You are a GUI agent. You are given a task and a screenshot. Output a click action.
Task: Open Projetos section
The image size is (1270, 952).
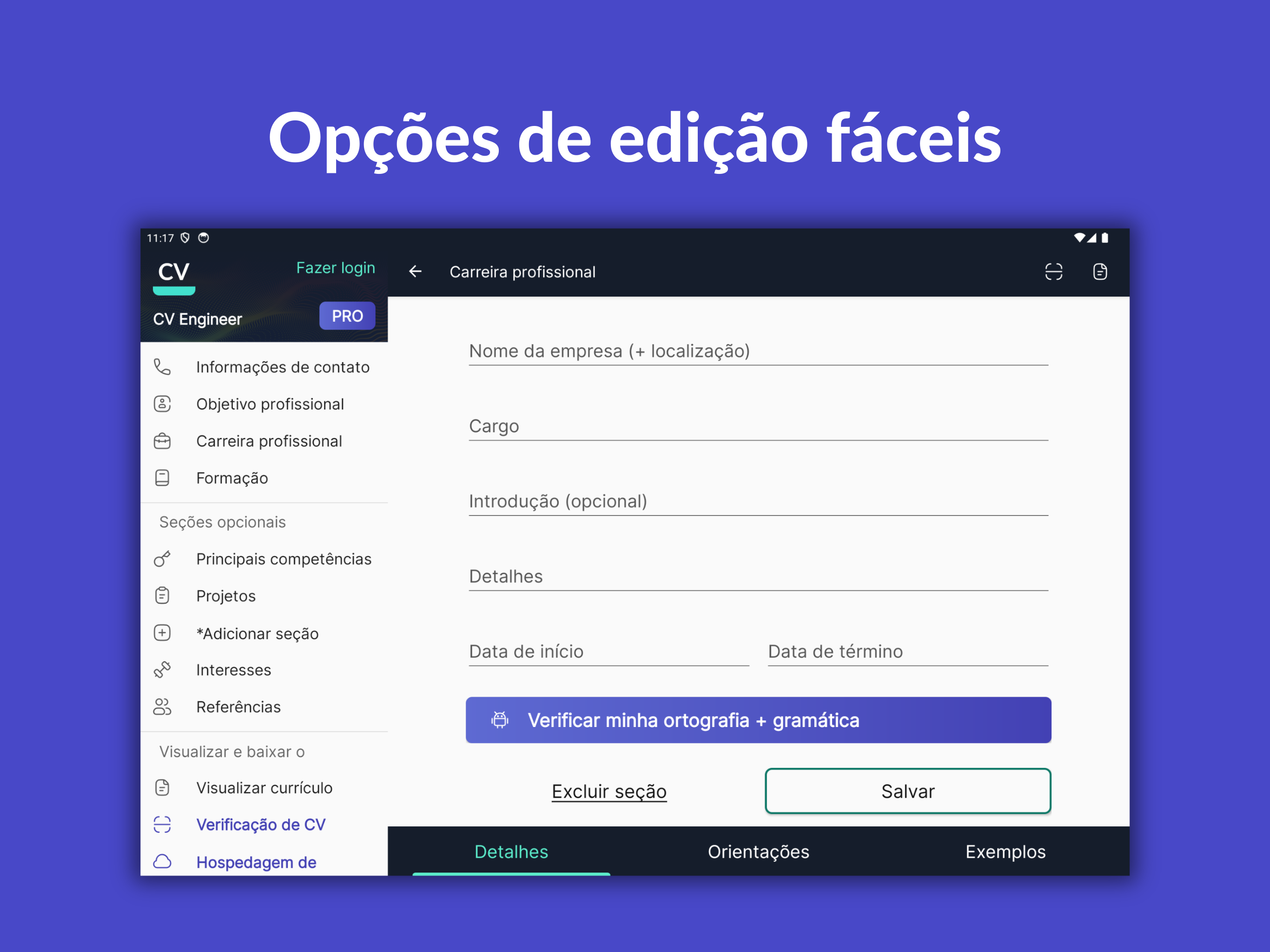click(x=264, y=595)
